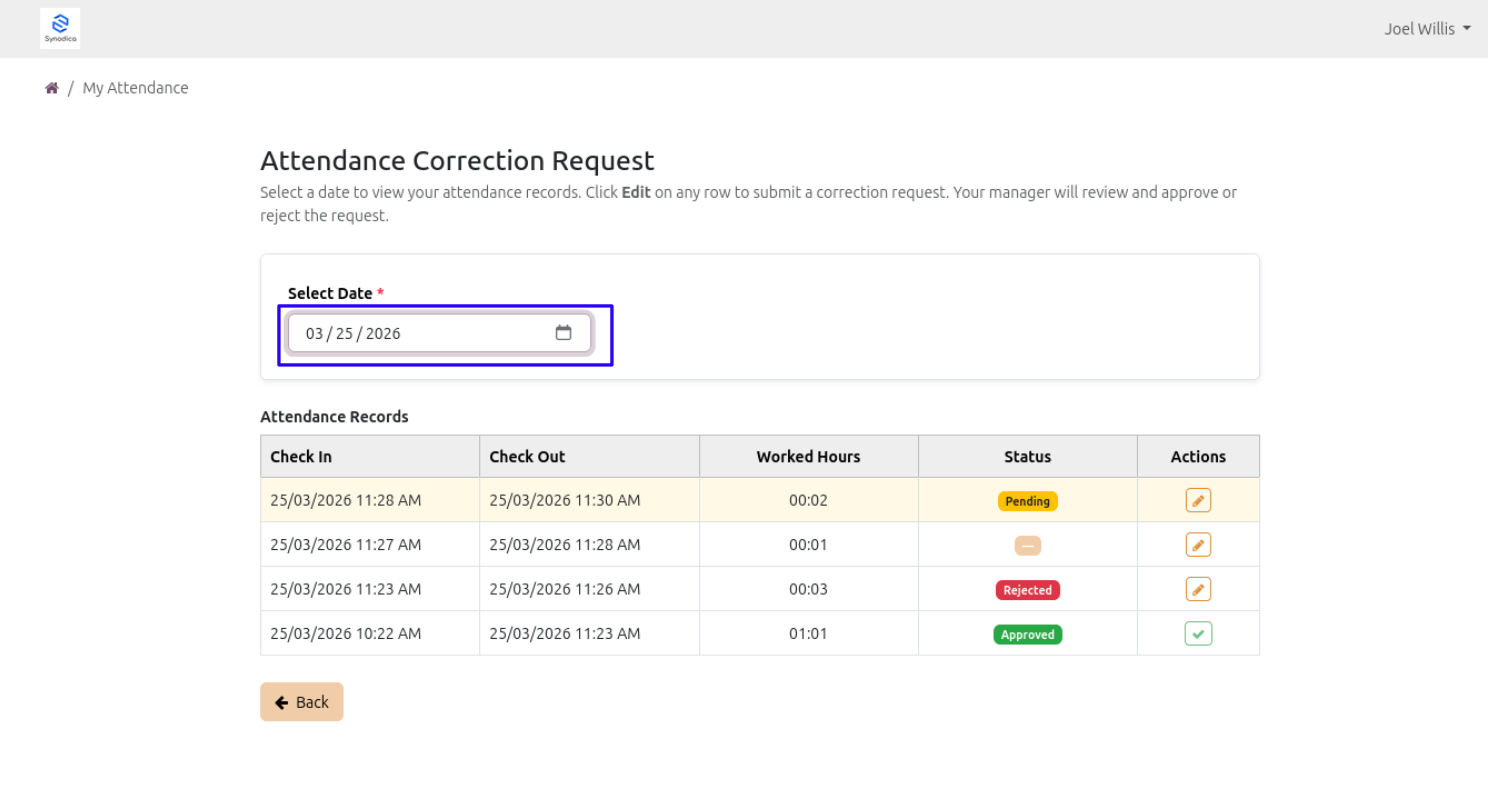The width and height of the screenshot is (1488, 793).
Task: Select check-out cell 25/03/2026 11:30 AM
Action: click(589, 500)
